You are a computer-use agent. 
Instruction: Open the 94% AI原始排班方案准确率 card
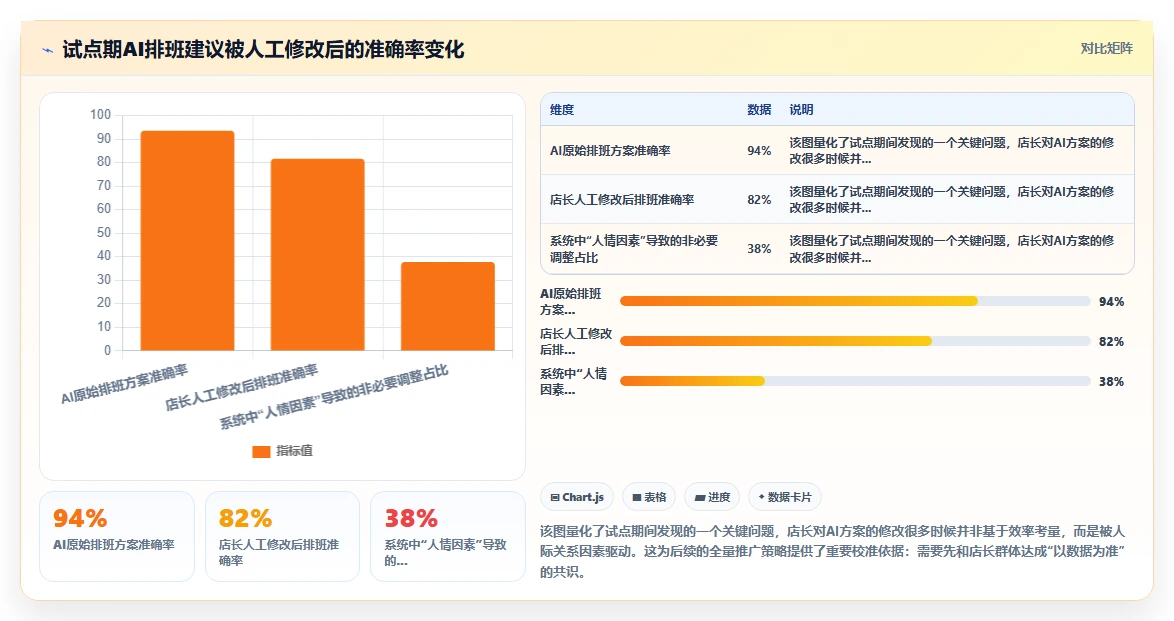[x=117, y=536]
